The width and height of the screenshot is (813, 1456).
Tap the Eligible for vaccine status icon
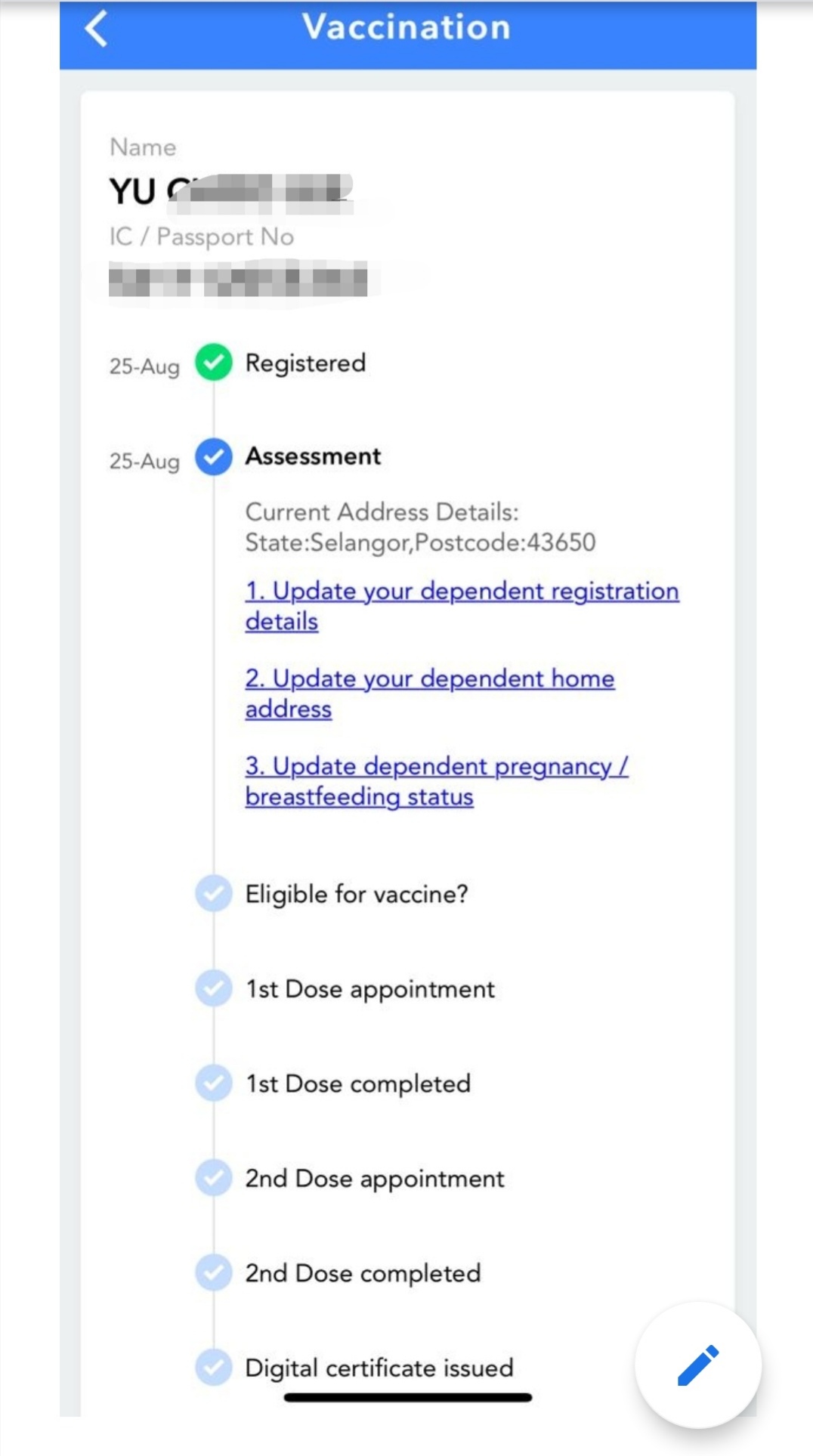click(214, 894)
